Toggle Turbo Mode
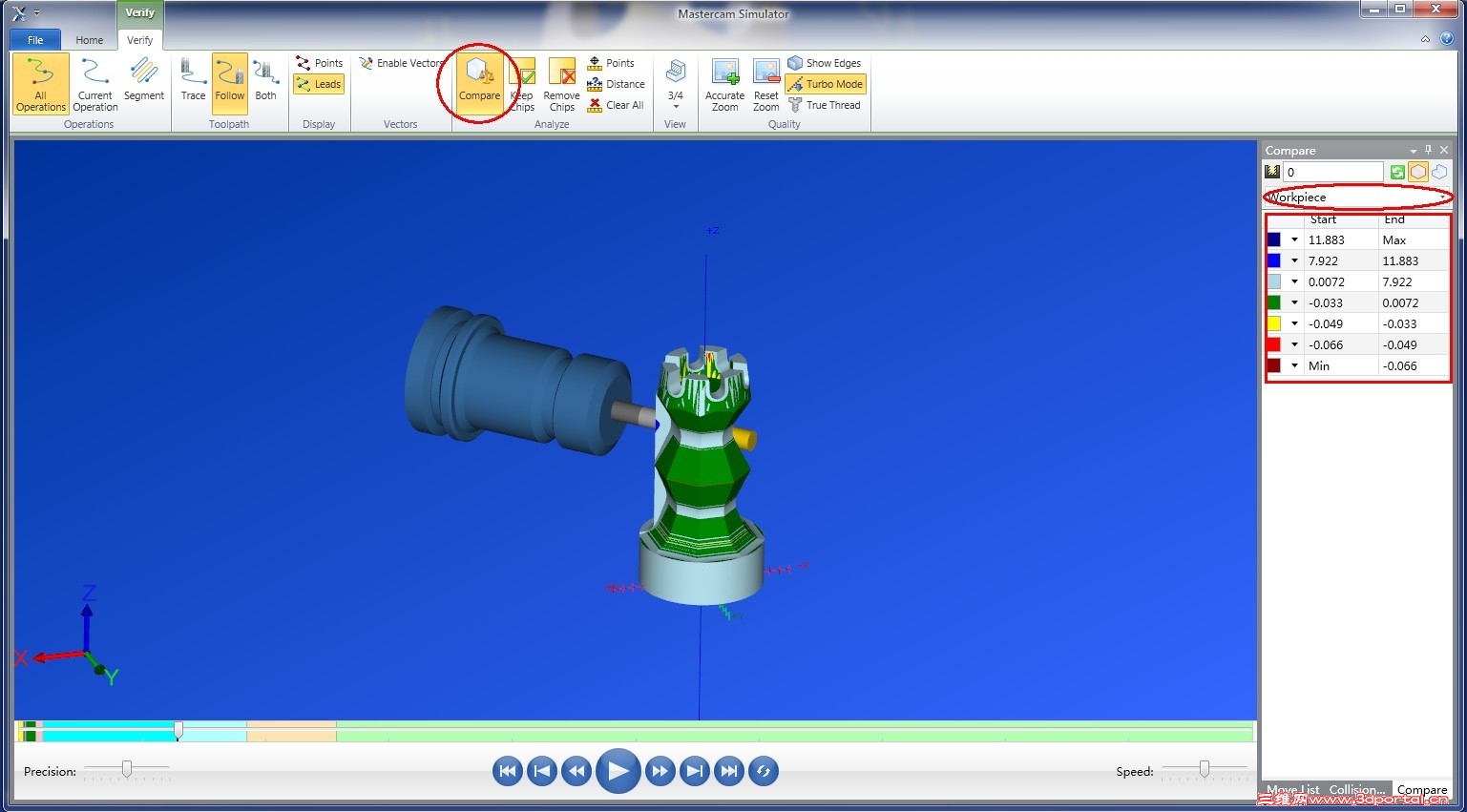The image size is (1467, 812). (826, 84)
